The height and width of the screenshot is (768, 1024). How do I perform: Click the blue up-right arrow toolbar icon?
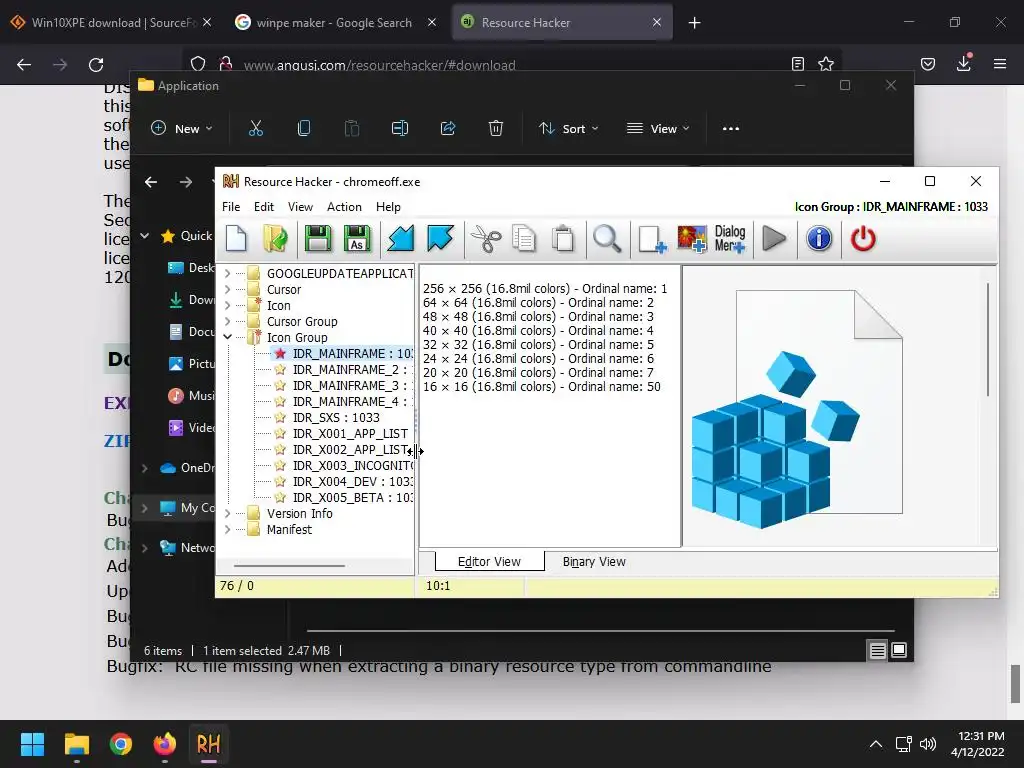point(440,239)
